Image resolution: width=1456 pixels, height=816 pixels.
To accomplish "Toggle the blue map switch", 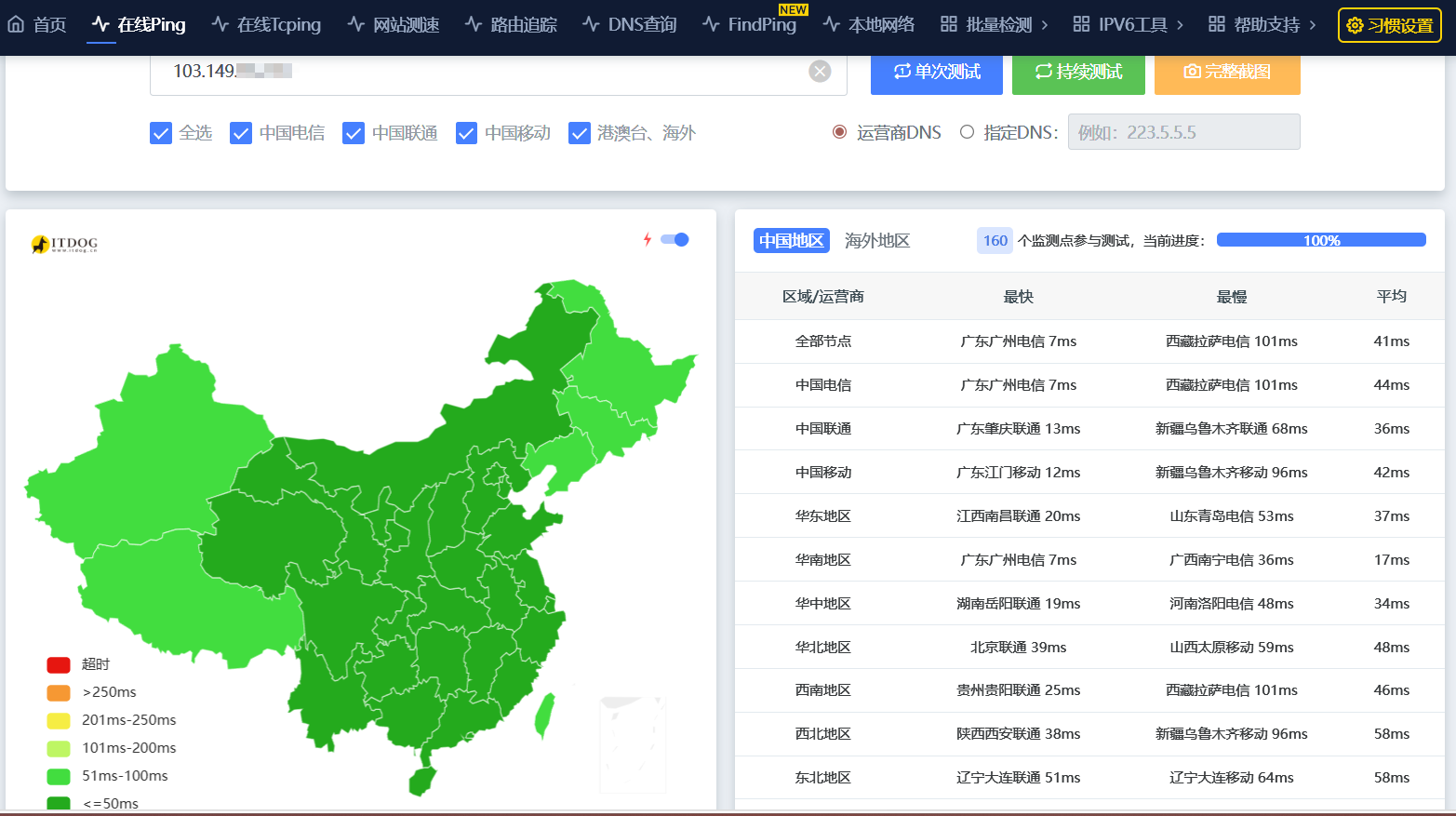I will 675,239.
